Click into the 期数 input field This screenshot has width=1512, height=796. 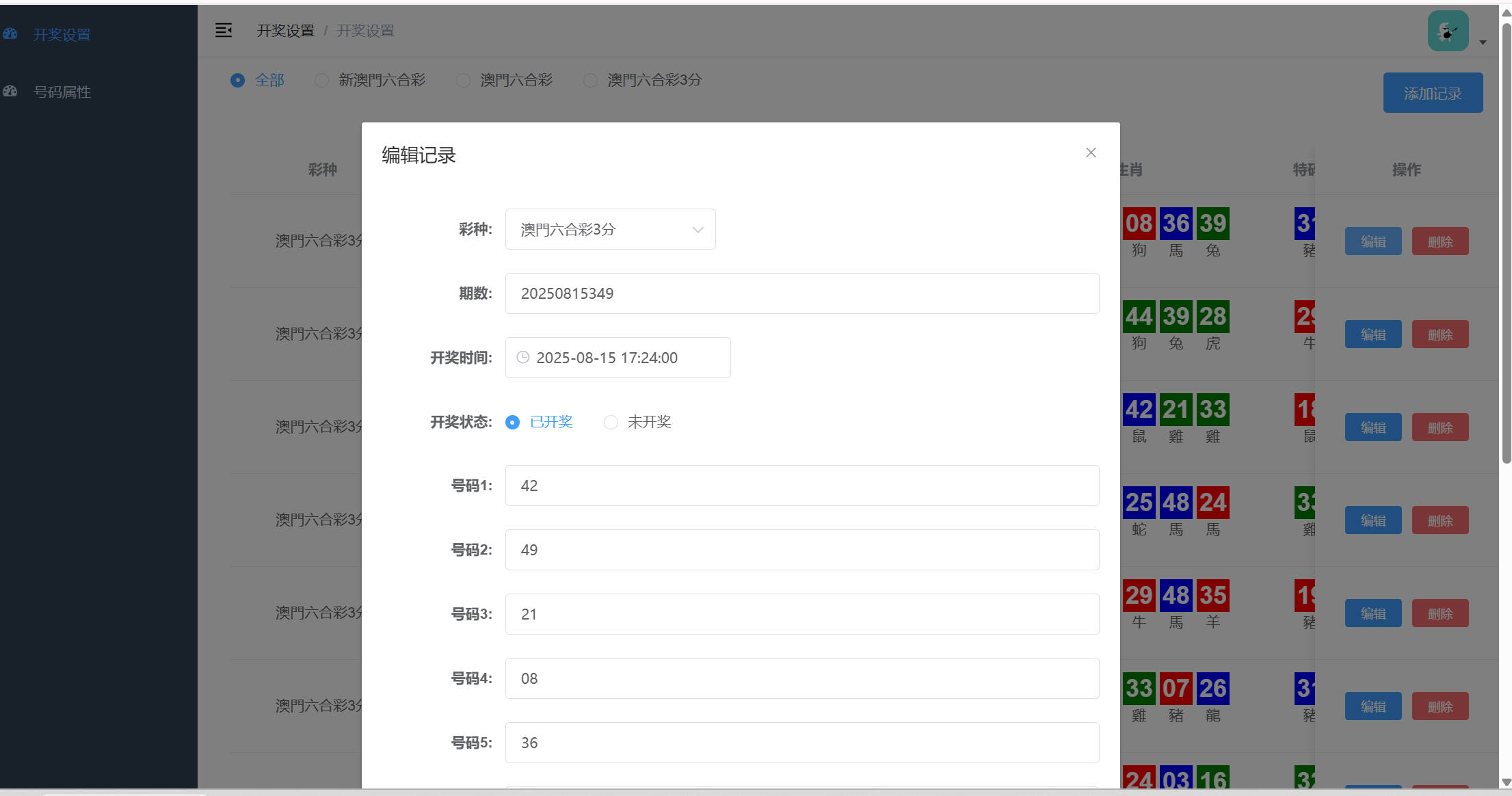tap(801, 293)
